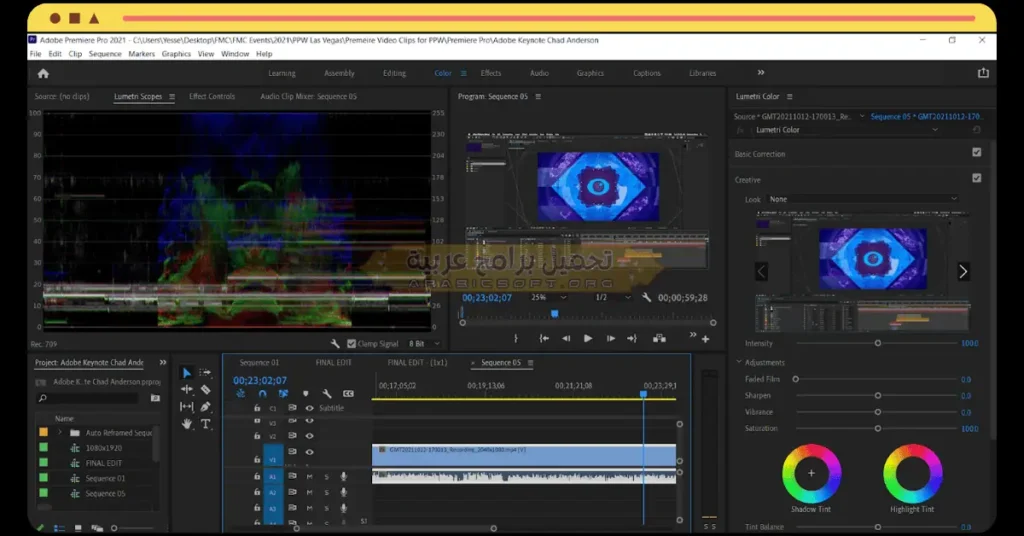Show more workspaces via double chevron

[761, 72]
